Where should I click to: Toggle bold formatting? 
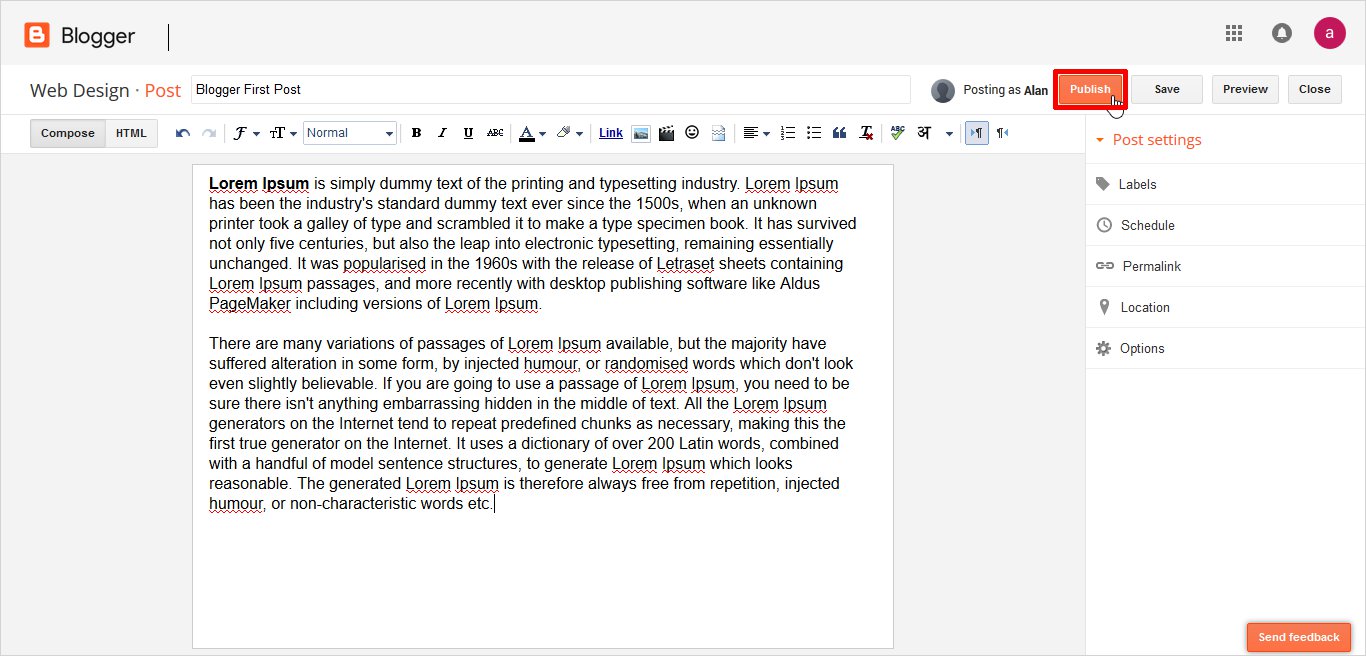(x=416, y=133)
